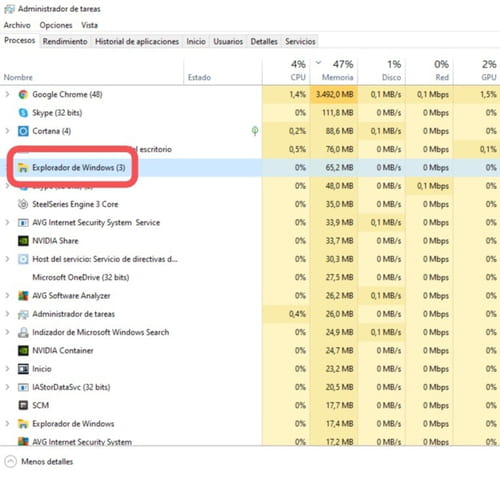The image size is (500, 477).
Task: Select the NVIDIA Share process name
Action: pos(55,241)
